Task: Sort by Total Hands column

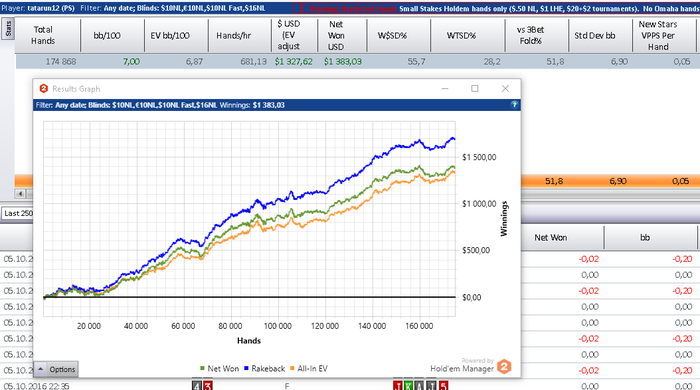Action: pos(48,35)
